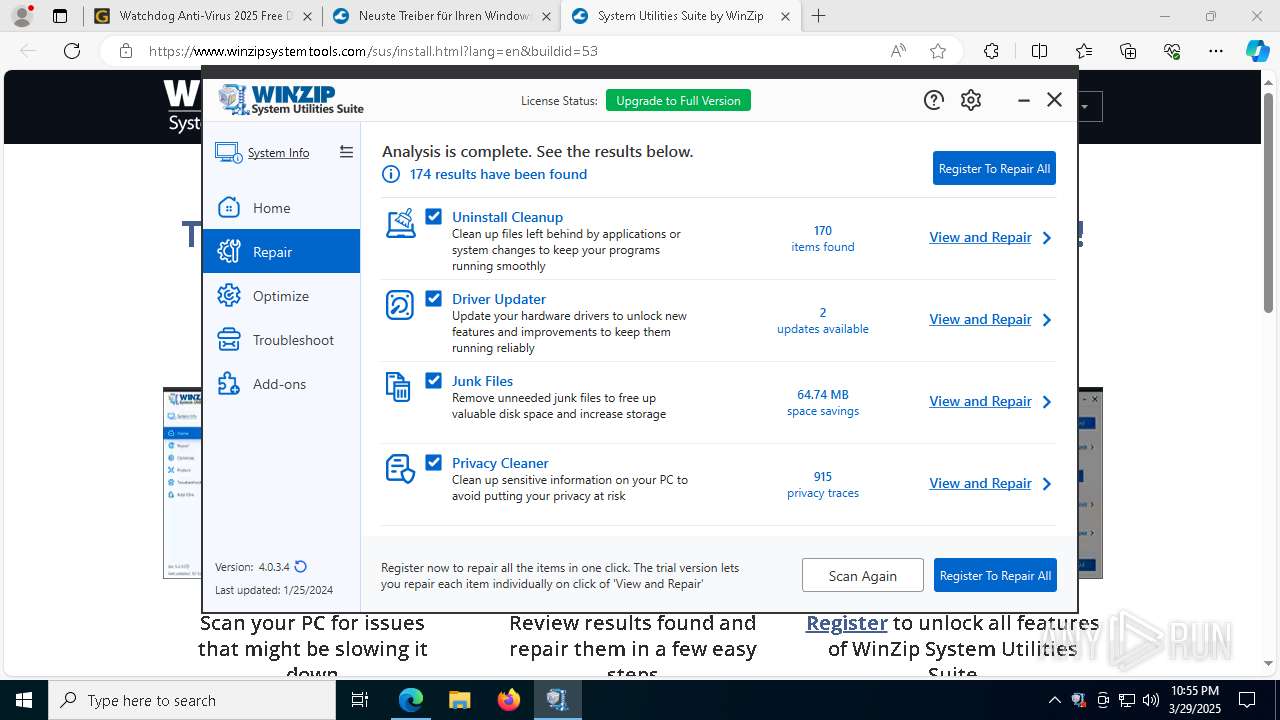Click '174 results have been found' text
Viewport: 1280px width, 720px height.
[x=498, y=174]
